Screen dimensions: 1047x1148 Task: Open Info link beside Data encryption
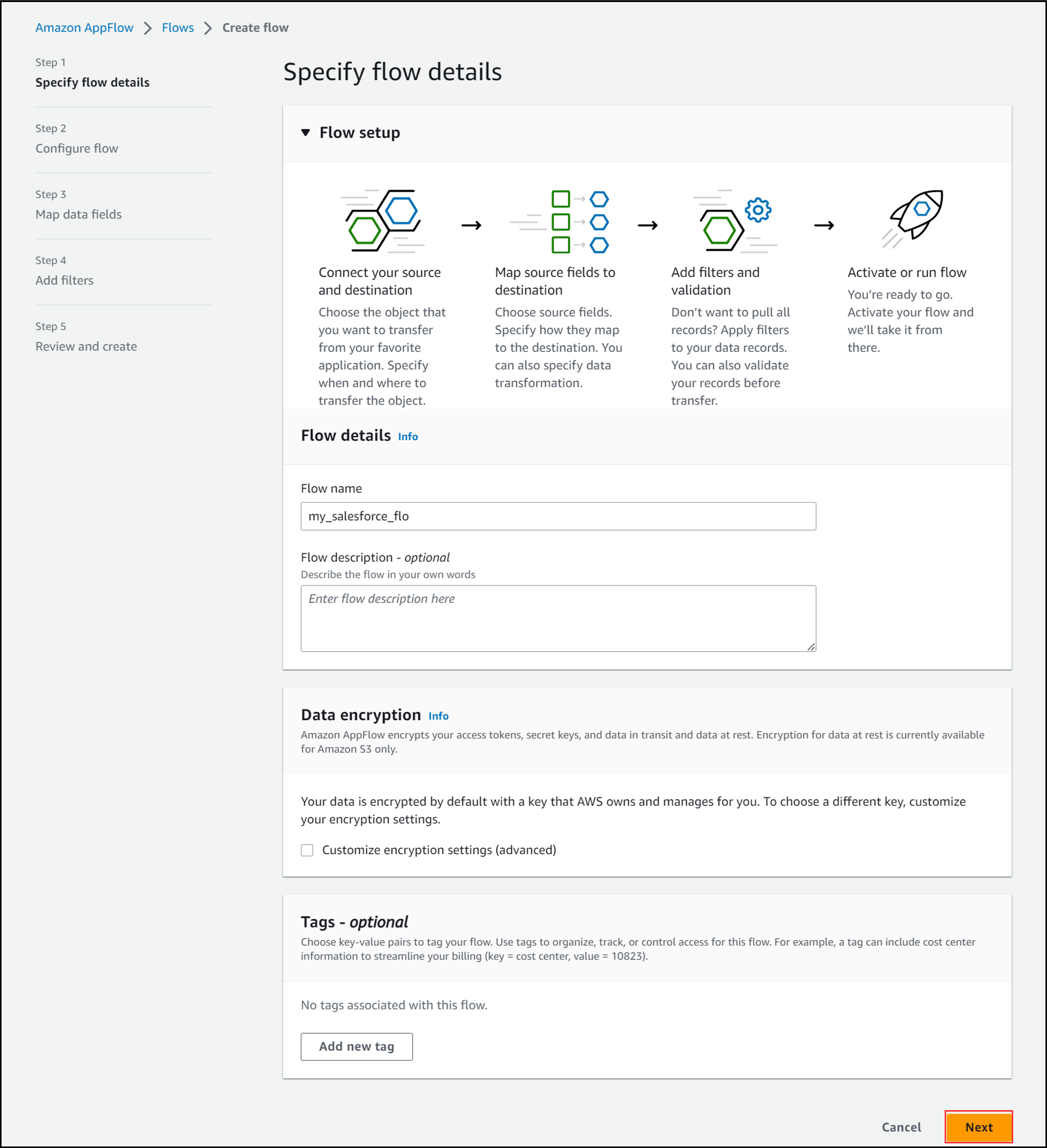438,717
